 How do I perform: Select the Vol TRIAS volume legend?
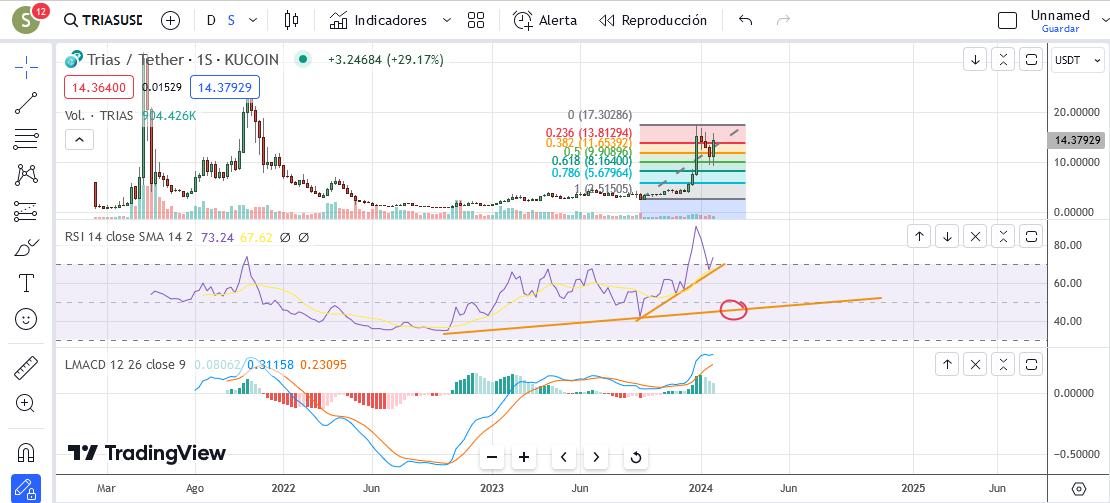click(98, 115)
